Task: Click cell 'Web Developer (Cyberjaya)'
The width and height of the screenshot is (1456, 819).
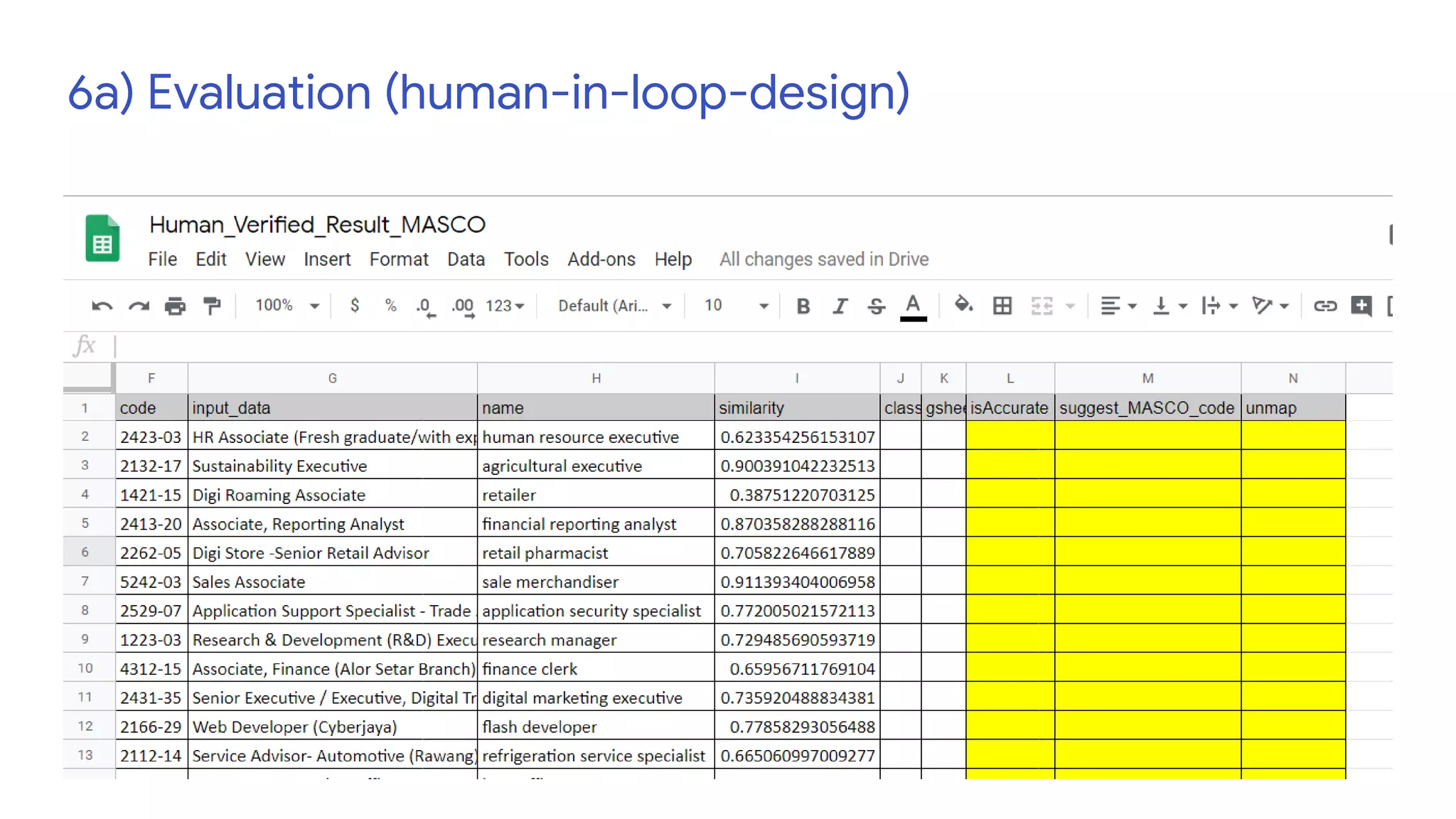Action: [332, 727]
